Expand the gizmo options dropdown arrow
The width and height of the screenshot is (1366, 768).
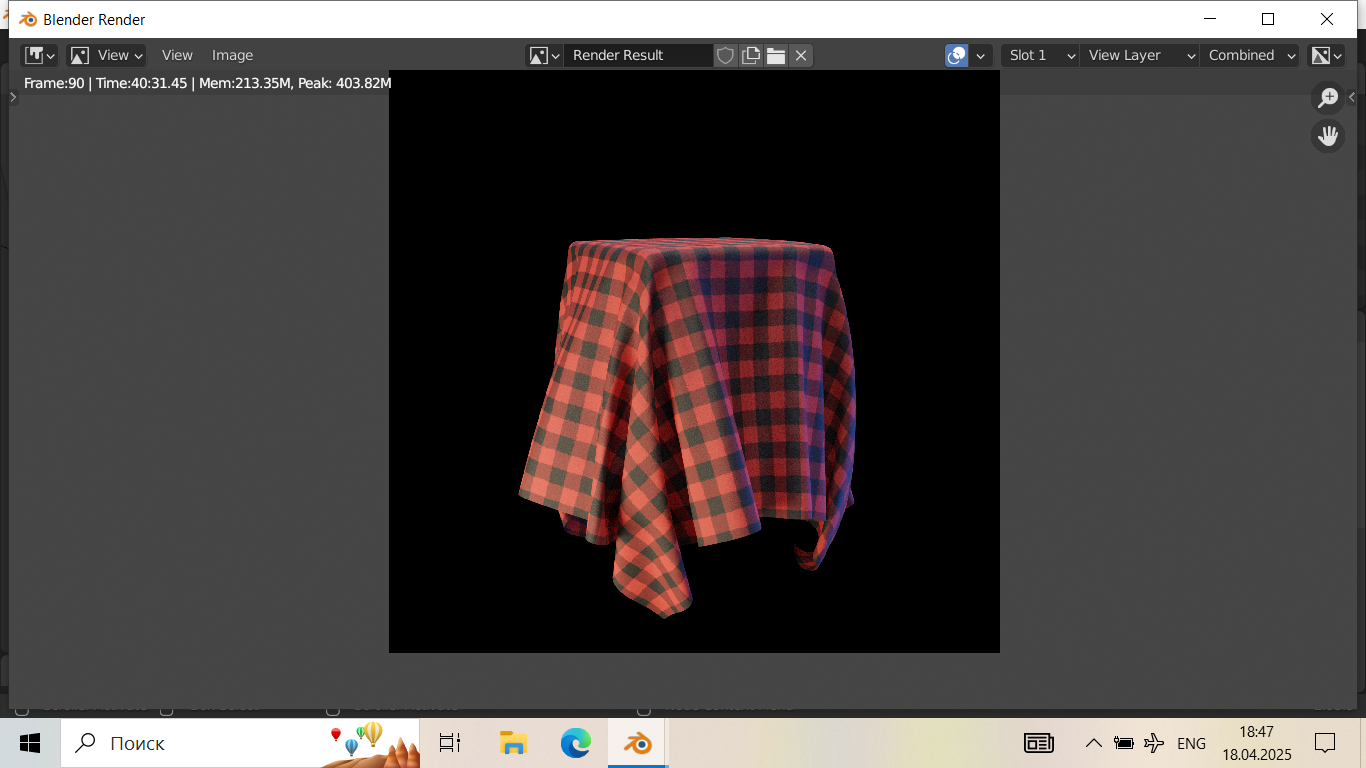click(x=981, y=56)
